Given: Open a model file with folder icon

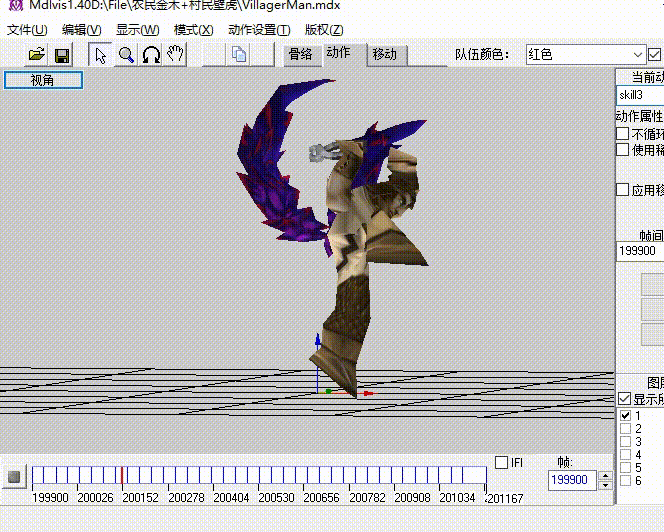Looking at the screenshot, I should 36,55.
